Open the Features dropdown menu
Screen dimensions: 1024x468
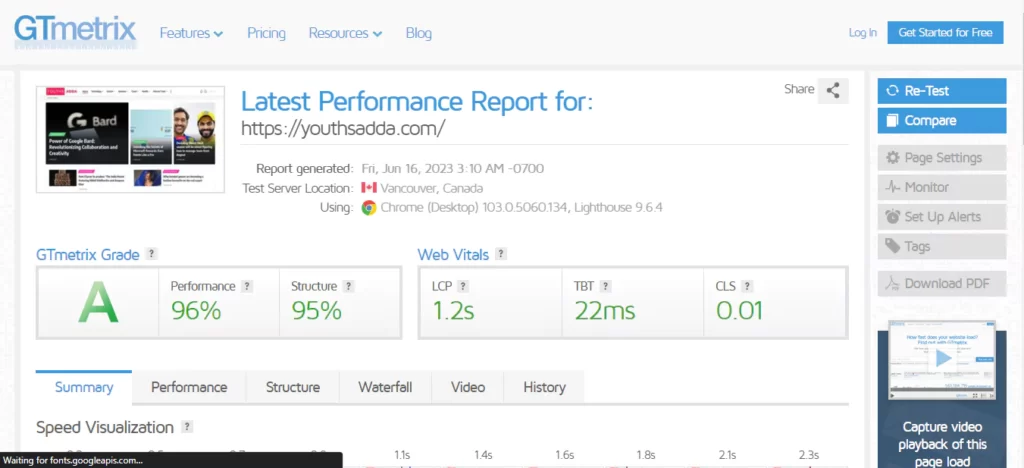click(x=191, y=33)
